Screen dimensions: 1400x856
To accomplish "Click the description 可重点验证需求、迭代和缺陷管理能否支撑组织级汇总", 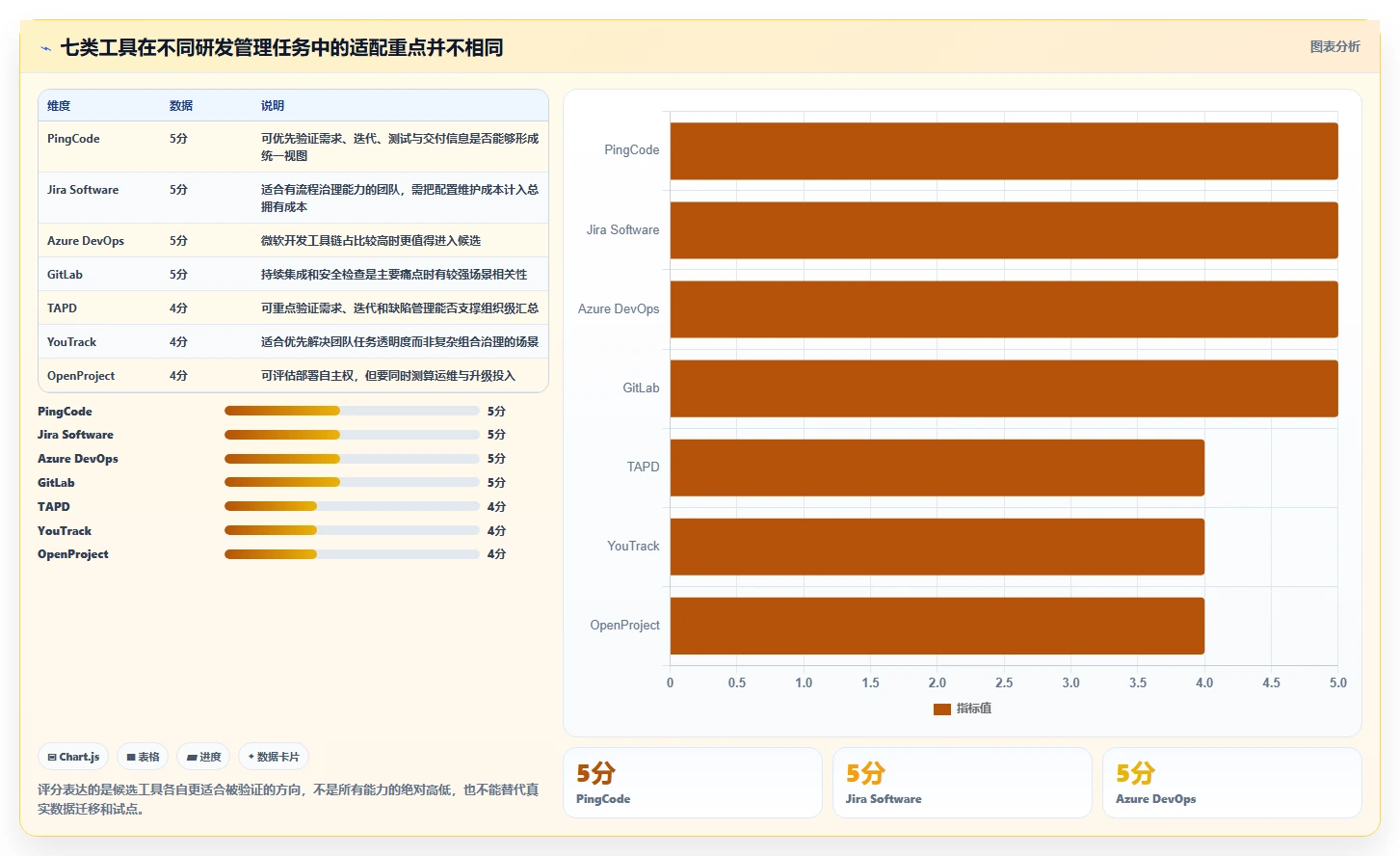I will [x=400, y=308].
